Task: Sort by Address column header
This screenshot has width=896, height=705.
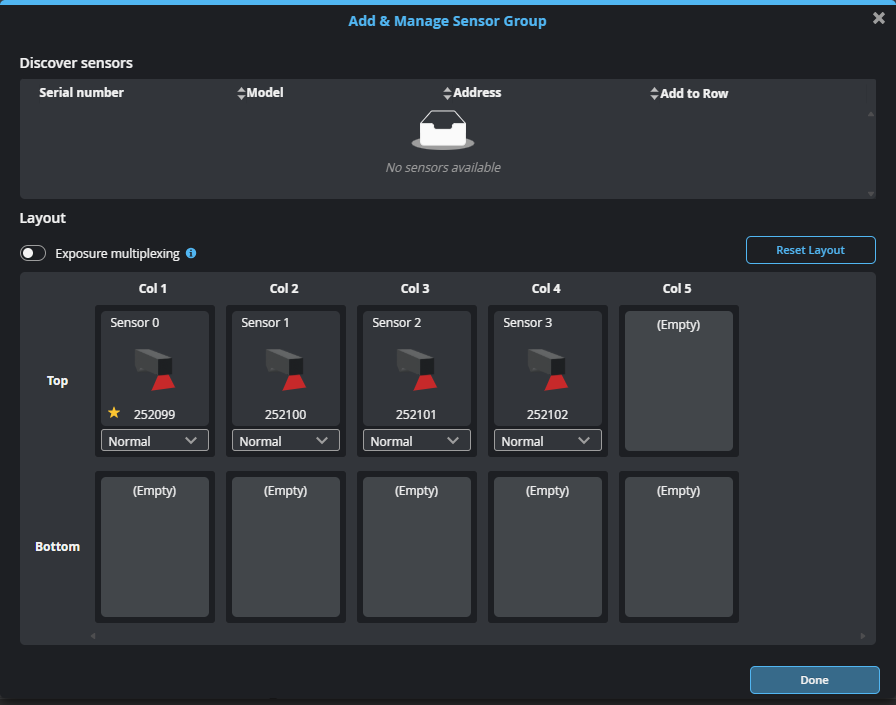Action: point(476,93)
